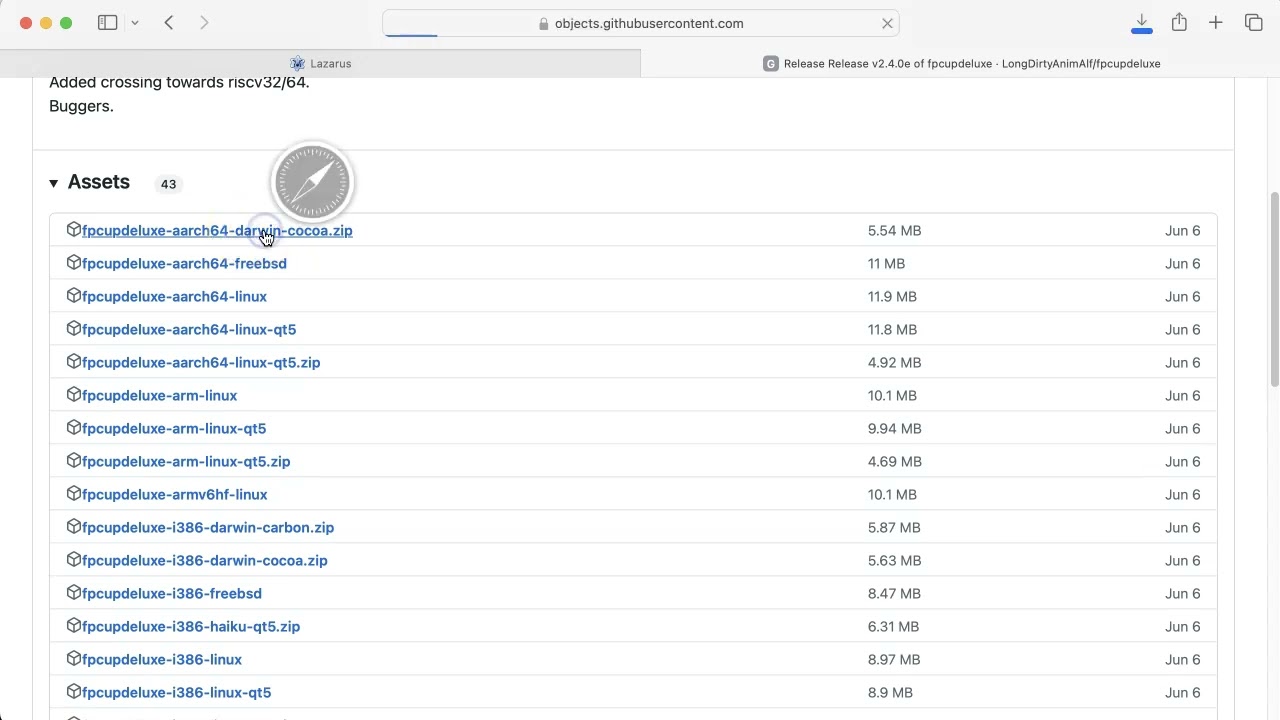1280x720 pixels.
Task: Click package icon beside i386-haiku-qt5.zip
Action: click(73, 626)
